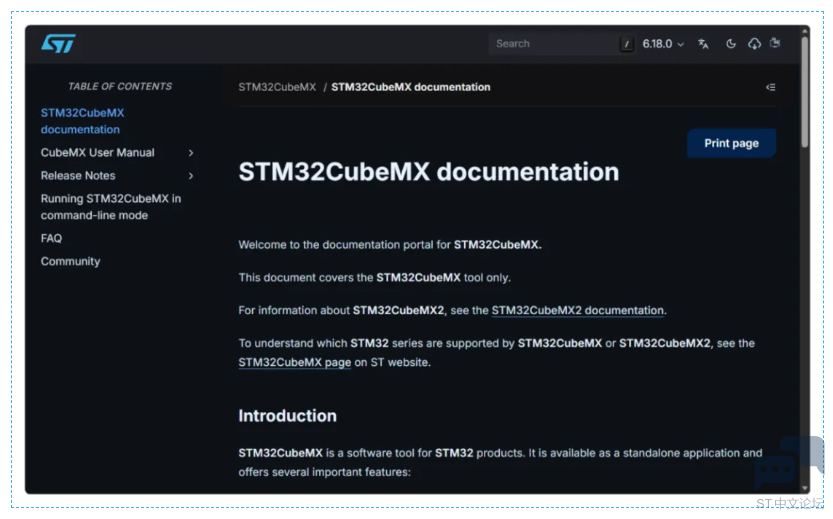Open the Community sidebar entry
Image resolution: width=833 pixels, height=519 pixels.
[x=71, y=261]
